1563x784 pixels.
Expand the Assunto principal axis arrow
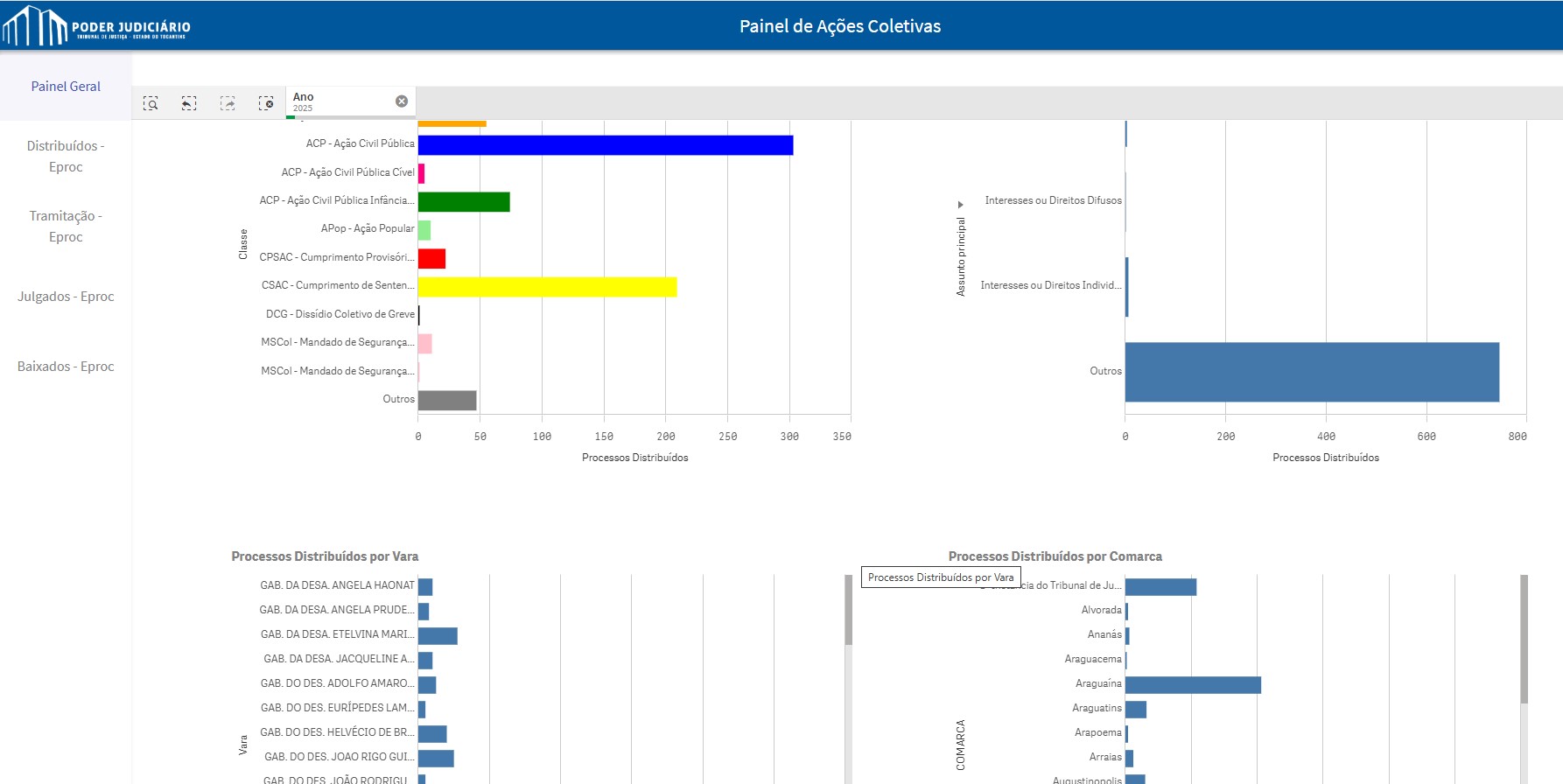960,205
